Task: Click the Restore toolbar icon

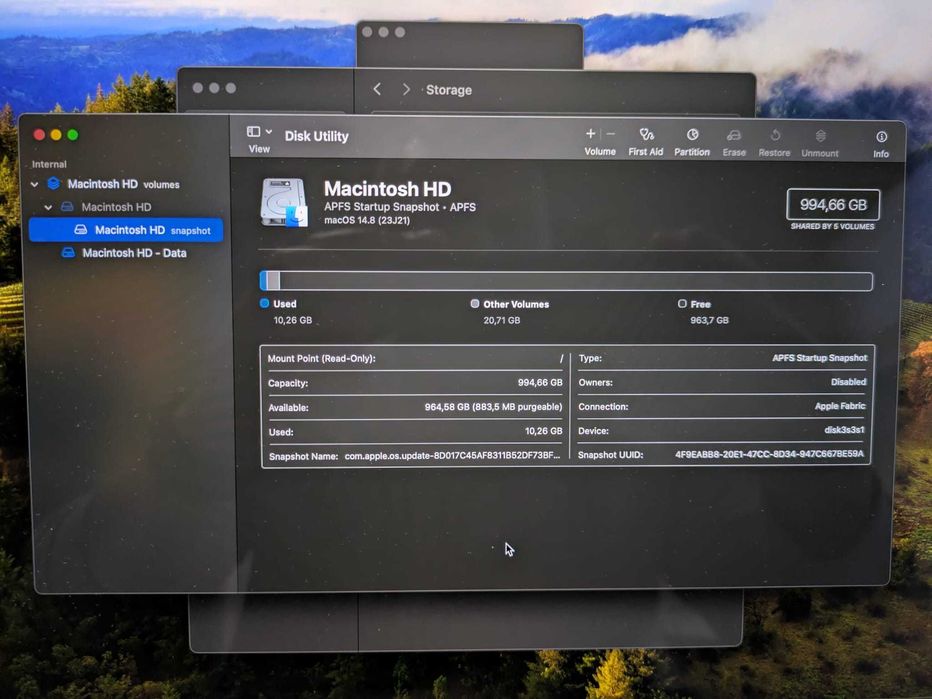Action: [775, 136]
